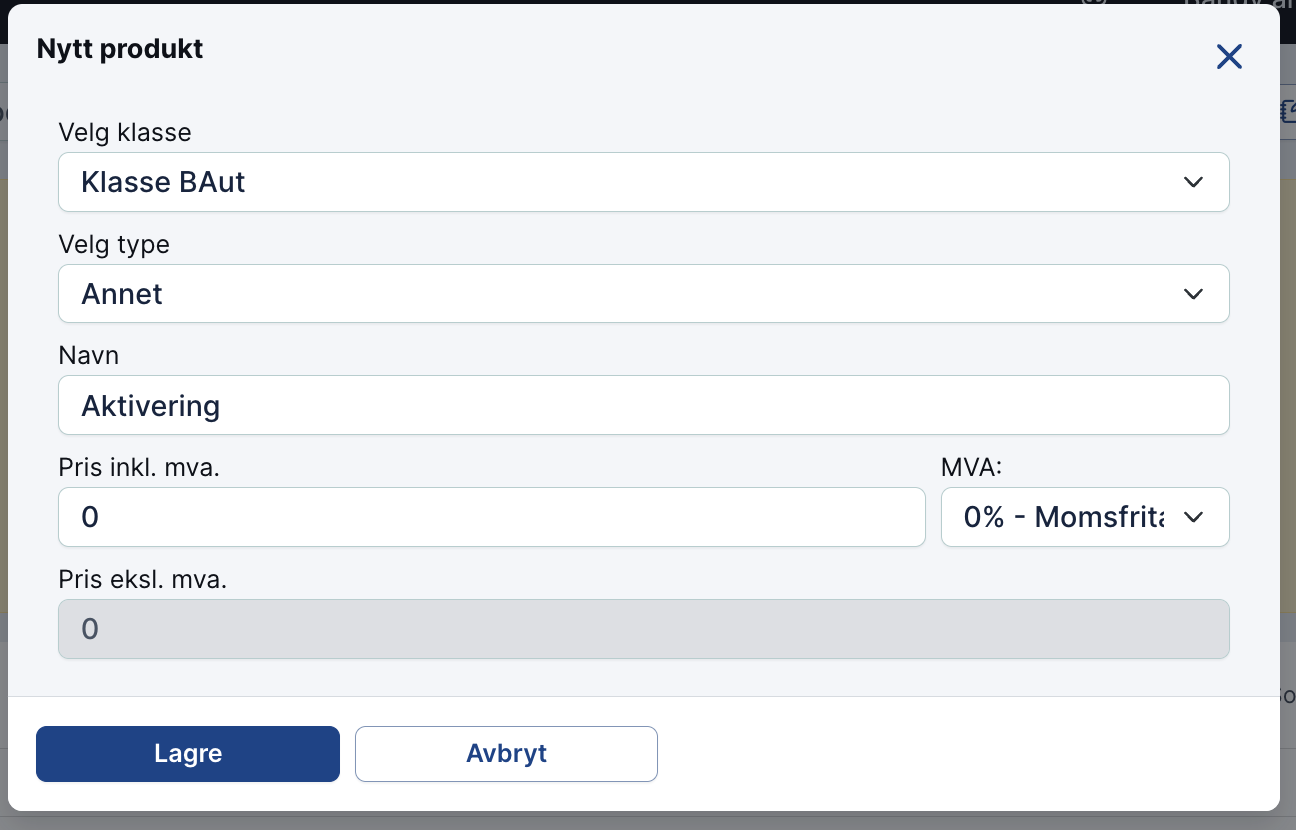Open the Annet type dropdown
Image resolution: width=1296 pixels, height=830 pixels.
tap(644, 294)
